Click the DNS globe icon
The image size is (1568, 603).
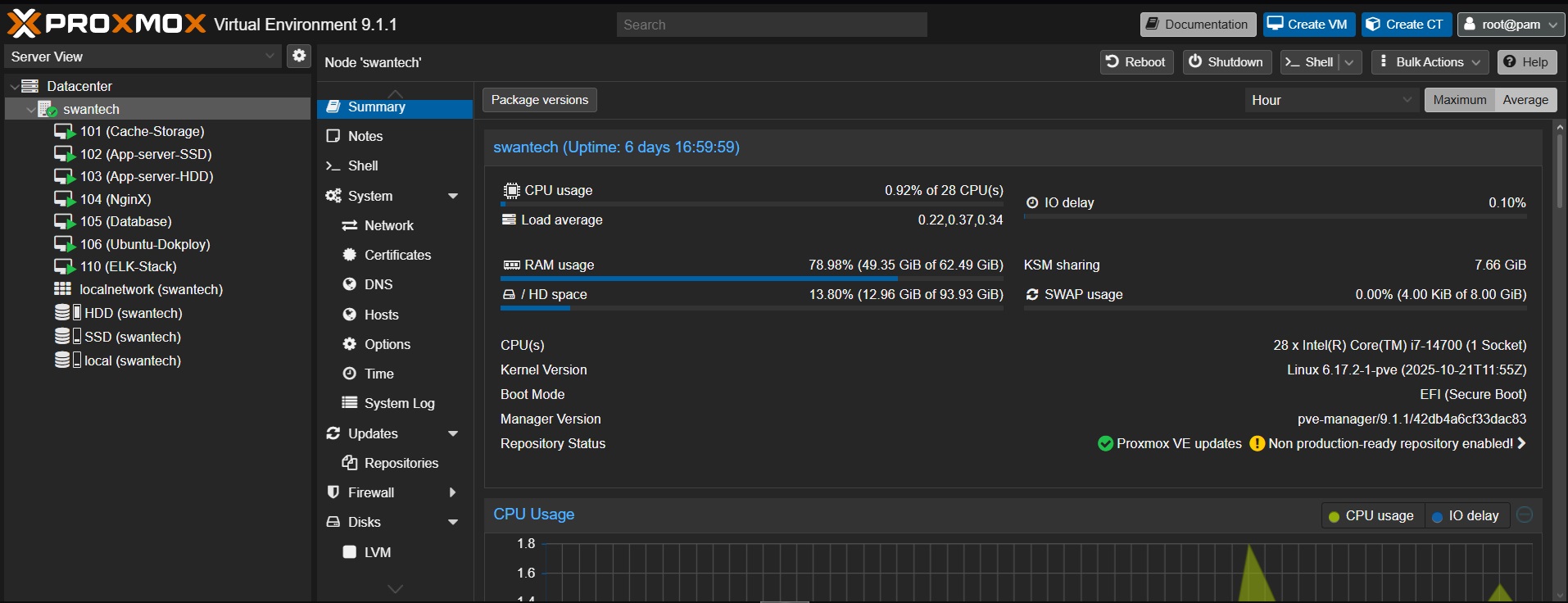pos(350,284)
